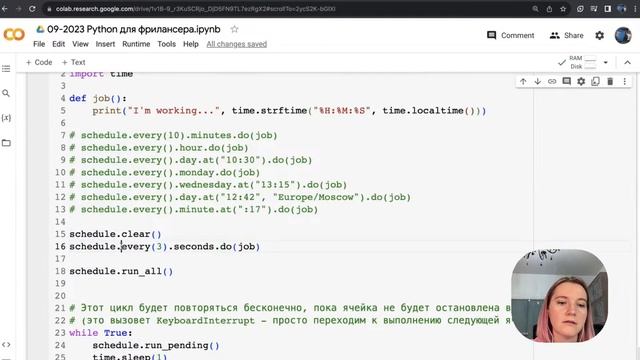This screenshot has width=640, height=360.
Task: Open the Files folder panel
Action: click(x=6, y=143)
